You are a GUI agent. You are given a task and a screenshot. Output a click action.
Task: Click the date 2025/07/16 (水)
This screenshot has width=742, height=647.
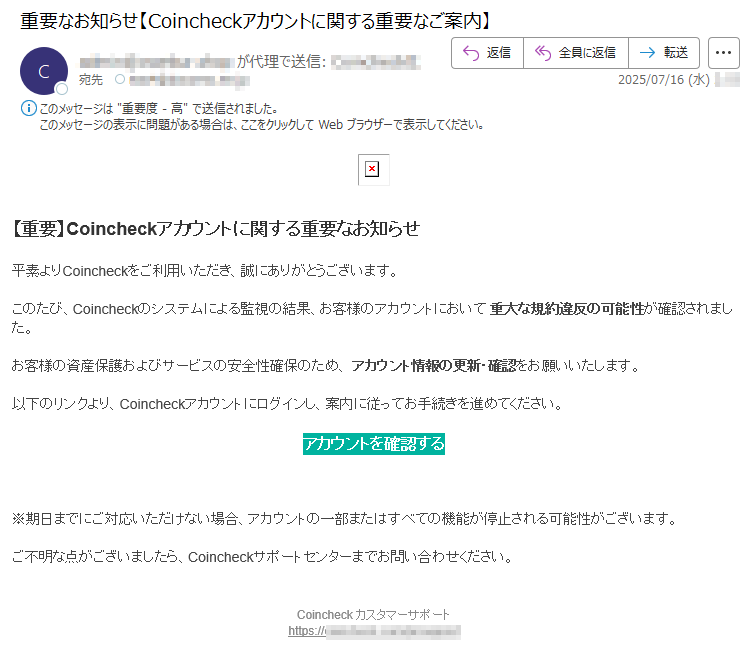pyautogui.click(x=663, y=80)
